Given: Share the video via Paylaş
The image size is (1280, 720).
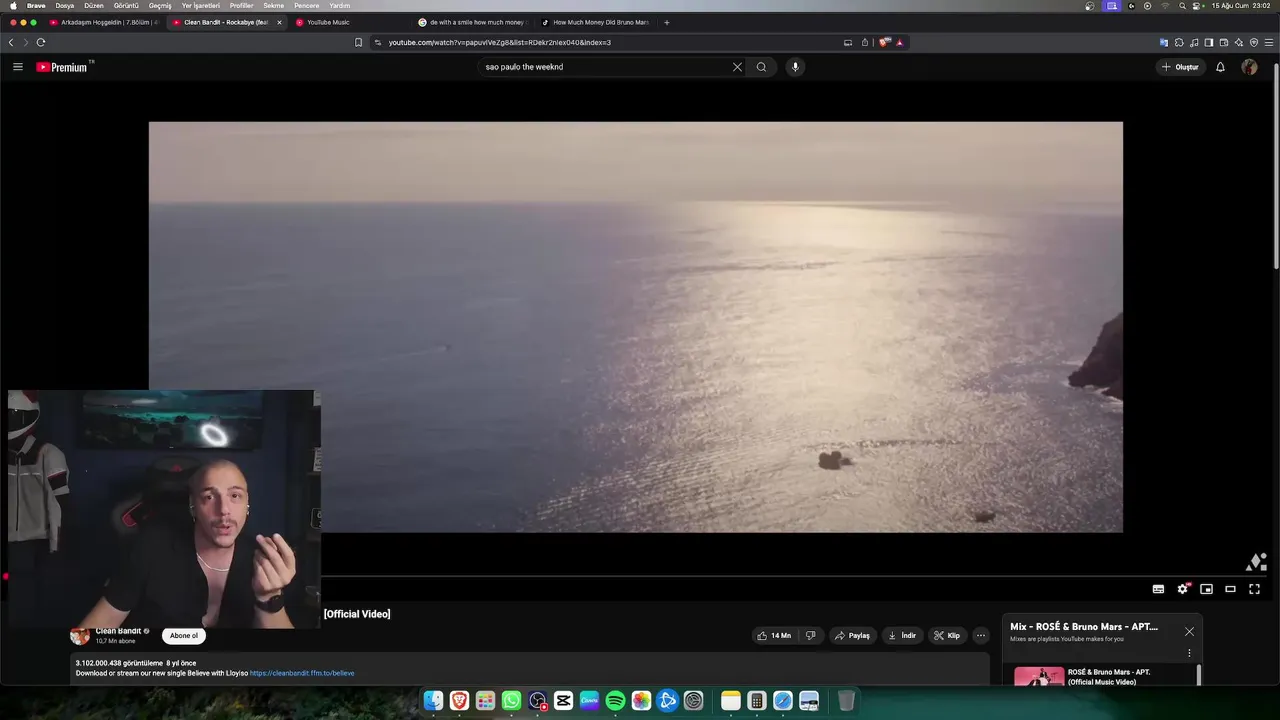Looking at the screenshot, I should point(852,635).
